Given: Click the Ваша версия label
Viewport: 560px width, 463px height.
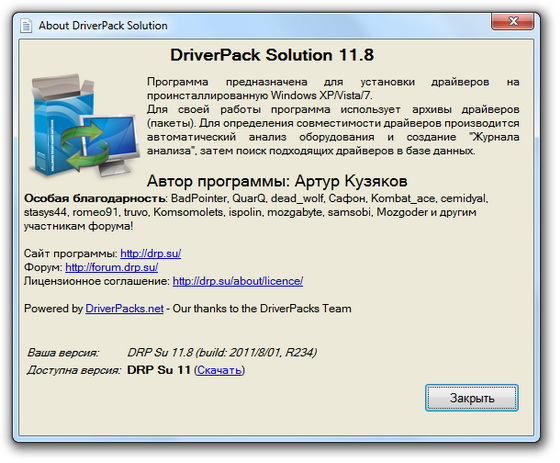Looking at the screenshot, I should 63,353.
